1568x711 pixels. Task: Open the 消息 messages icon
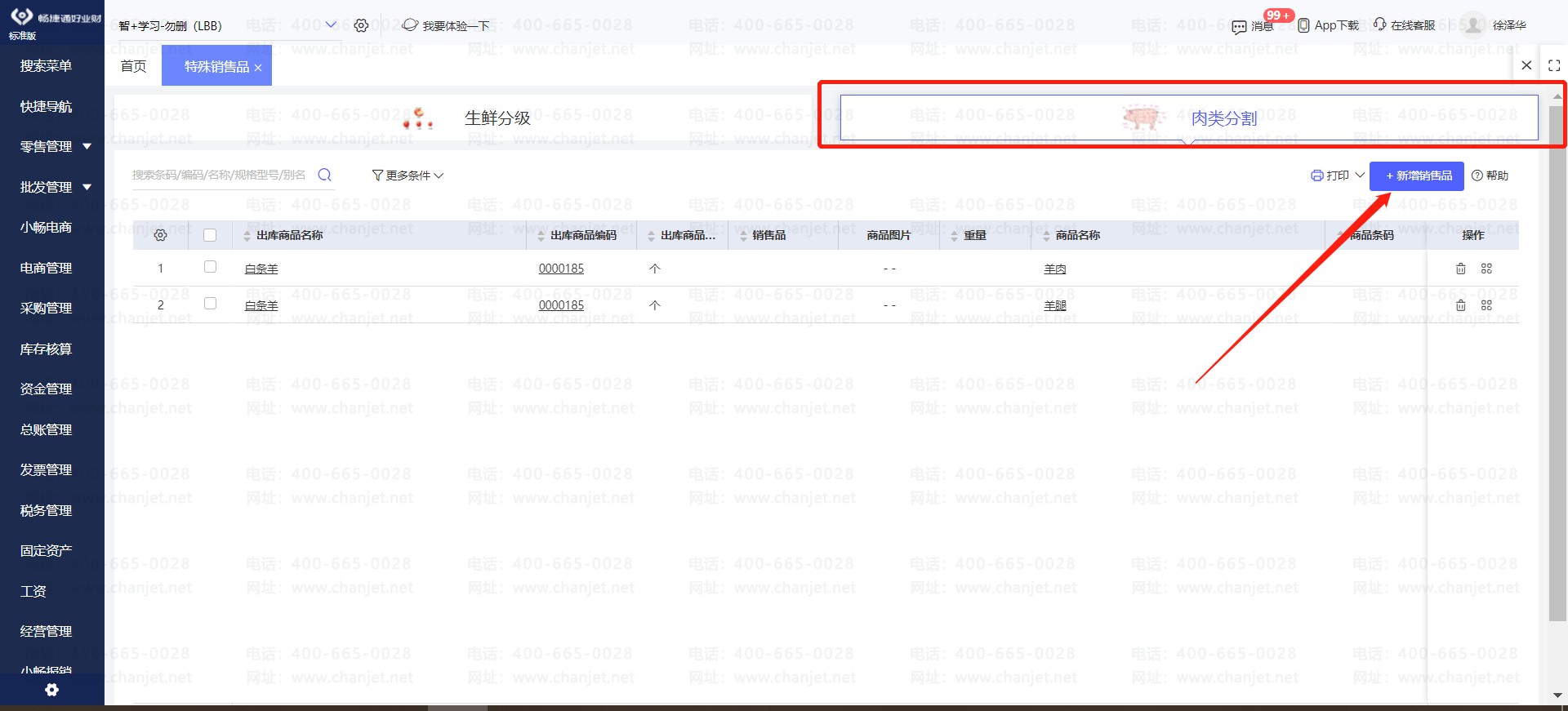1239,27
